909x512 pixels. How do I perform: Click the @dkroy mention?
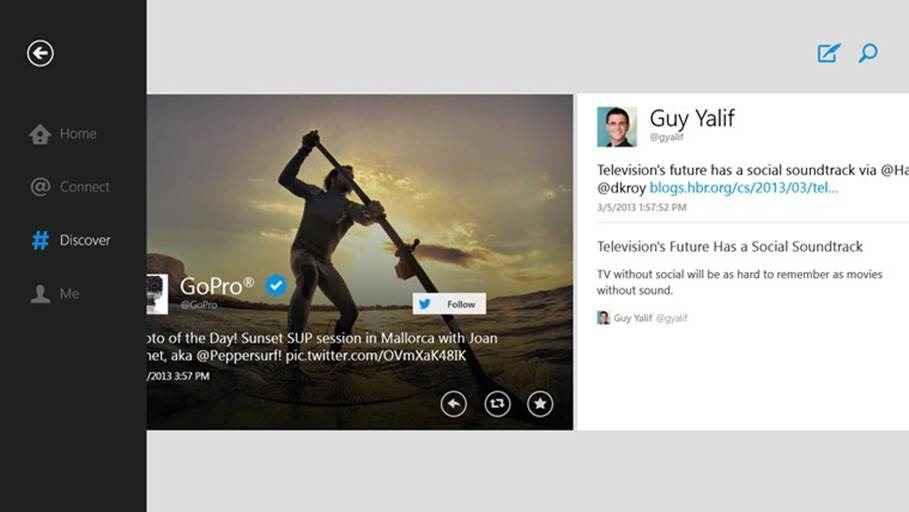tap(621, 187)
